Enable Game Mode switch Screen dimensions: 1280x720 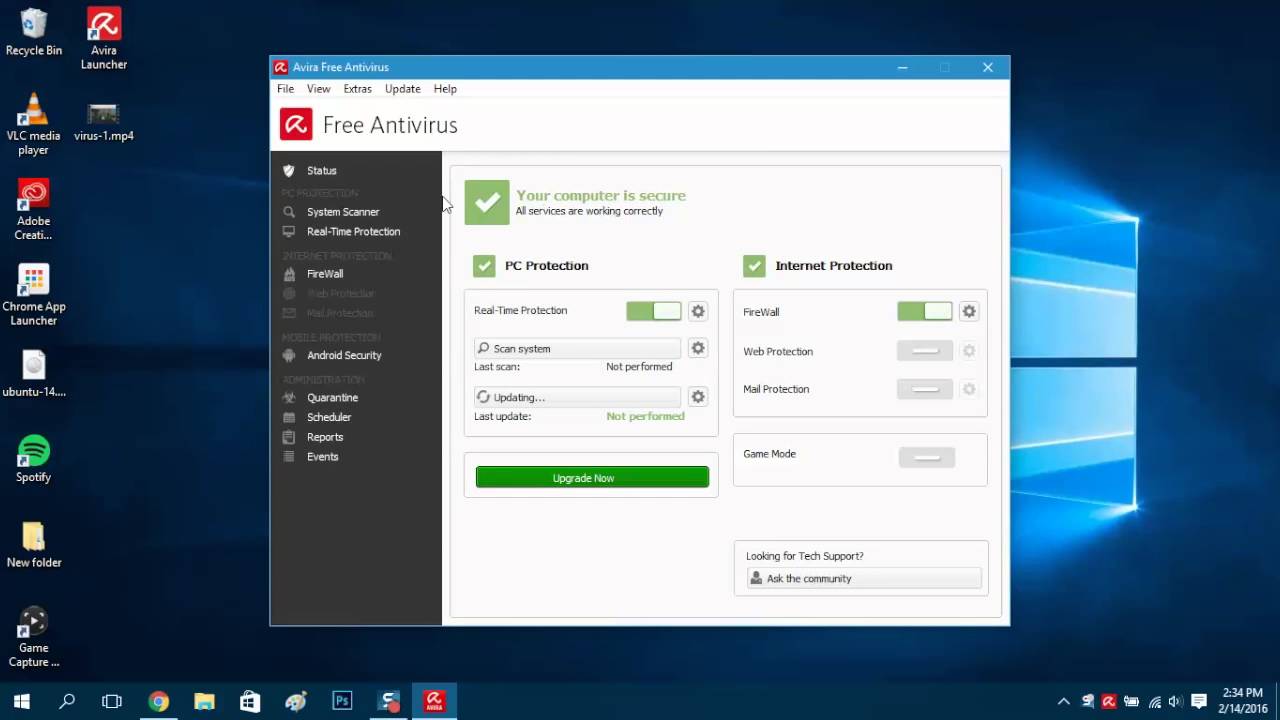(927, 458)
